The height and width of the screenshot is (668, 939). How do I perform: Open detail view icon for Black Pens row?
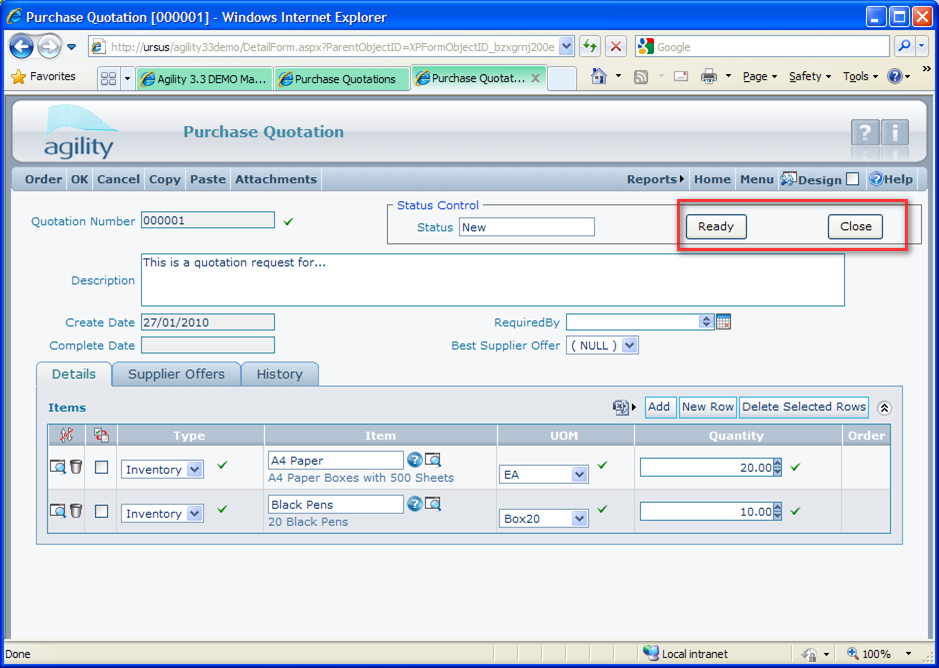(x=58, y=511)
